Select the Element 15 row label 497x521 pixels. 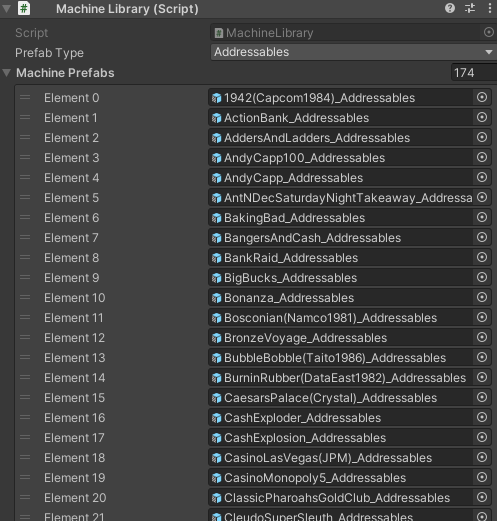74,398
